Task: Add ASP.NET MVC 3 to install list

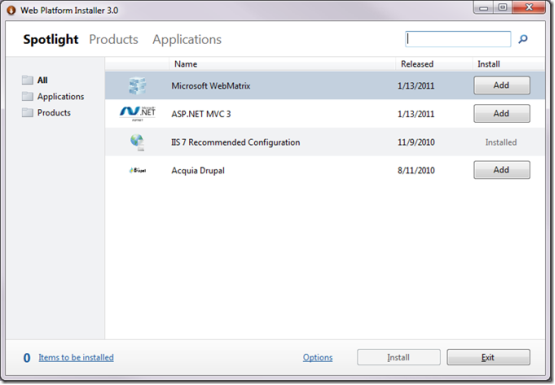Action: pos(502,114)
